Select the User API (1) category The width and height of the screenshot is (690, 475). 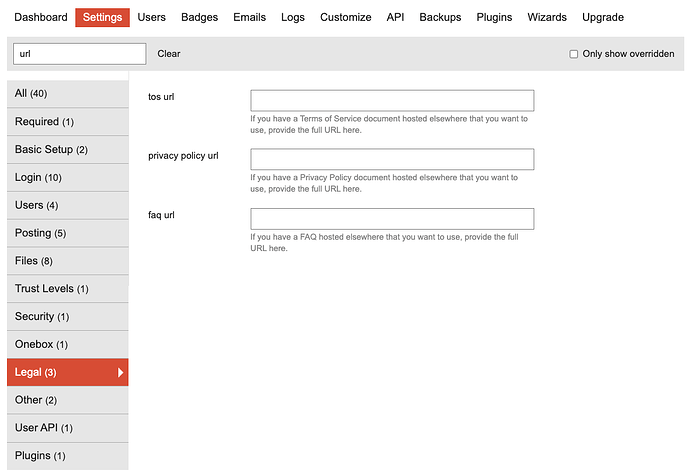point(68,427)
